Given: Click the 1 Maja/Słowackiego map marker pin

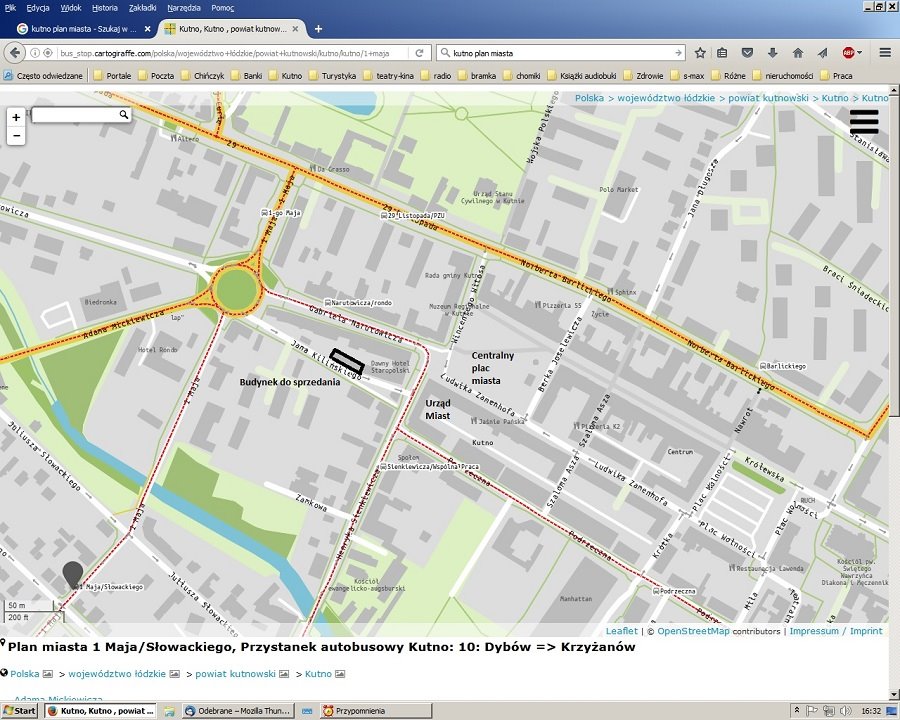Looking at the screenshot, I should tap(72, 576).
